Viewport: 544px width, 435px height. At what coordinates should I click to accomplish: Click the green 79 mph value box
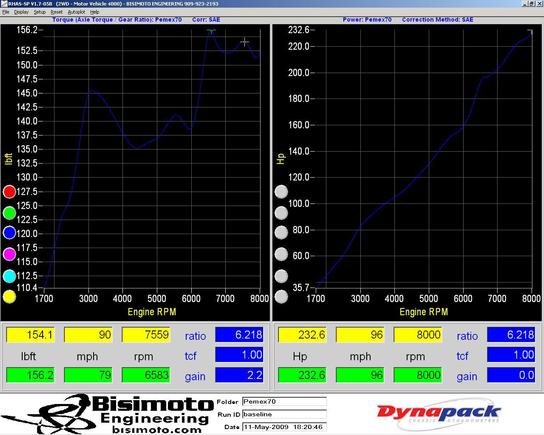88,375
